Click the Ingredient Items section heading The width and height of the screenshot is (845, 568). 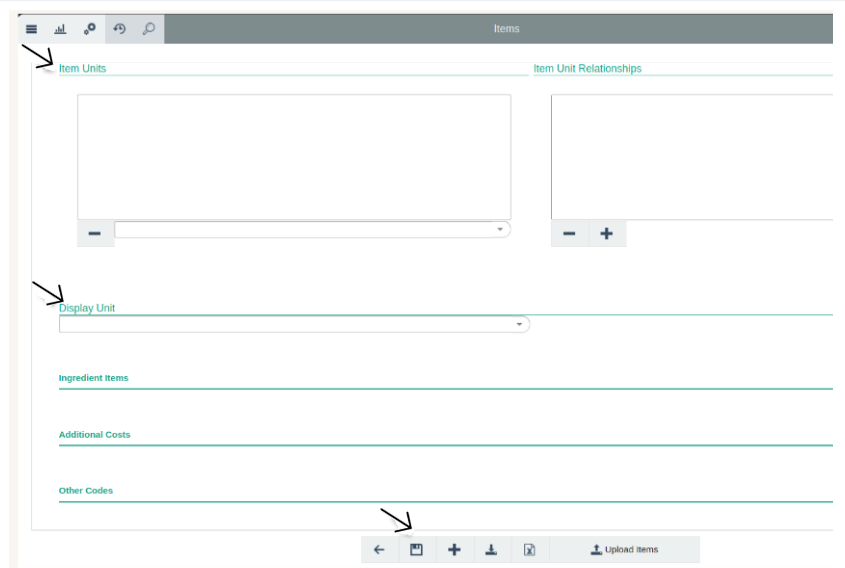tap(94, 378)
